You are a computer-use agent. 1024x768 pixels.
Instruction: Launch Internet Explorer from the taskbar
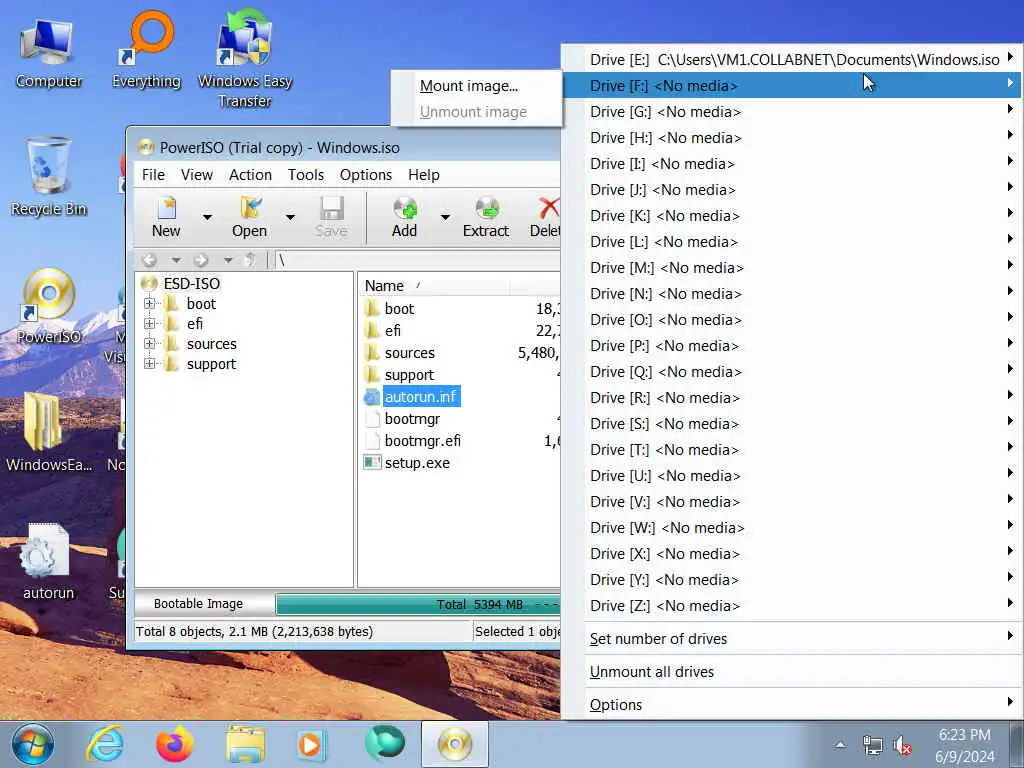coord(105,744)
